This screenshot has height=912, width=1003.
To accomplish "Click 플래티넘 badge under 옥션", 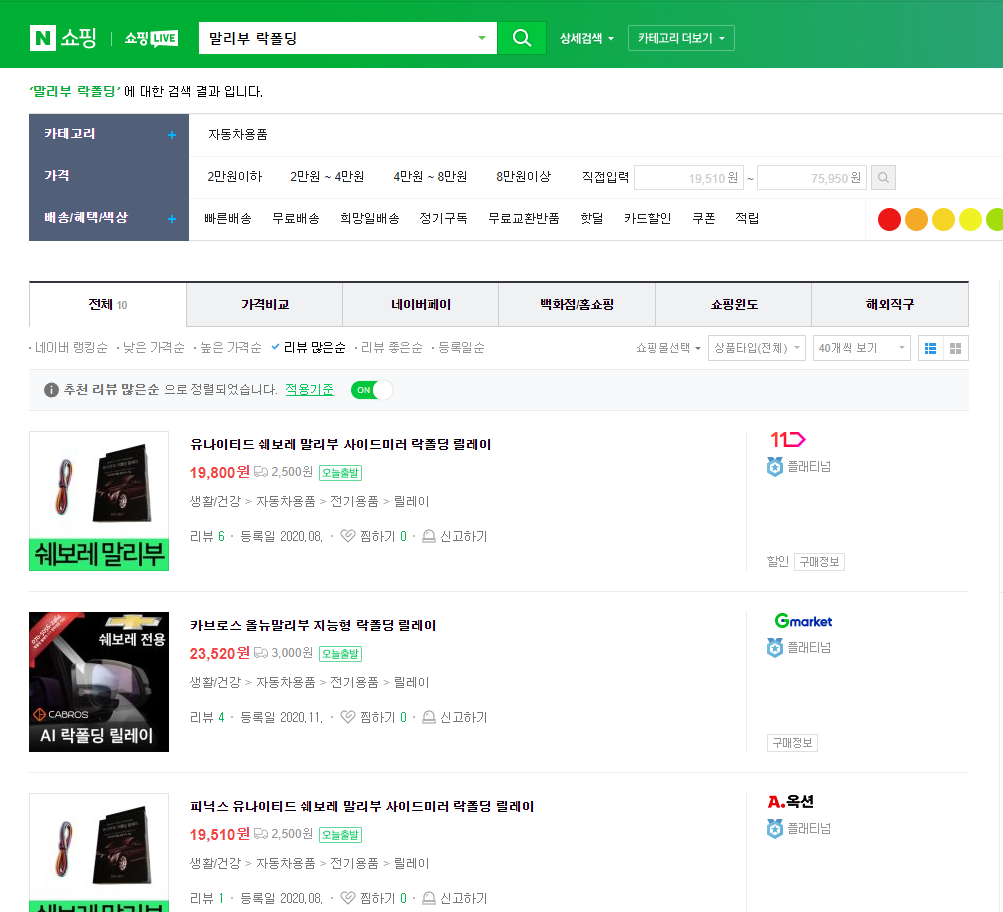I will 798,828.
